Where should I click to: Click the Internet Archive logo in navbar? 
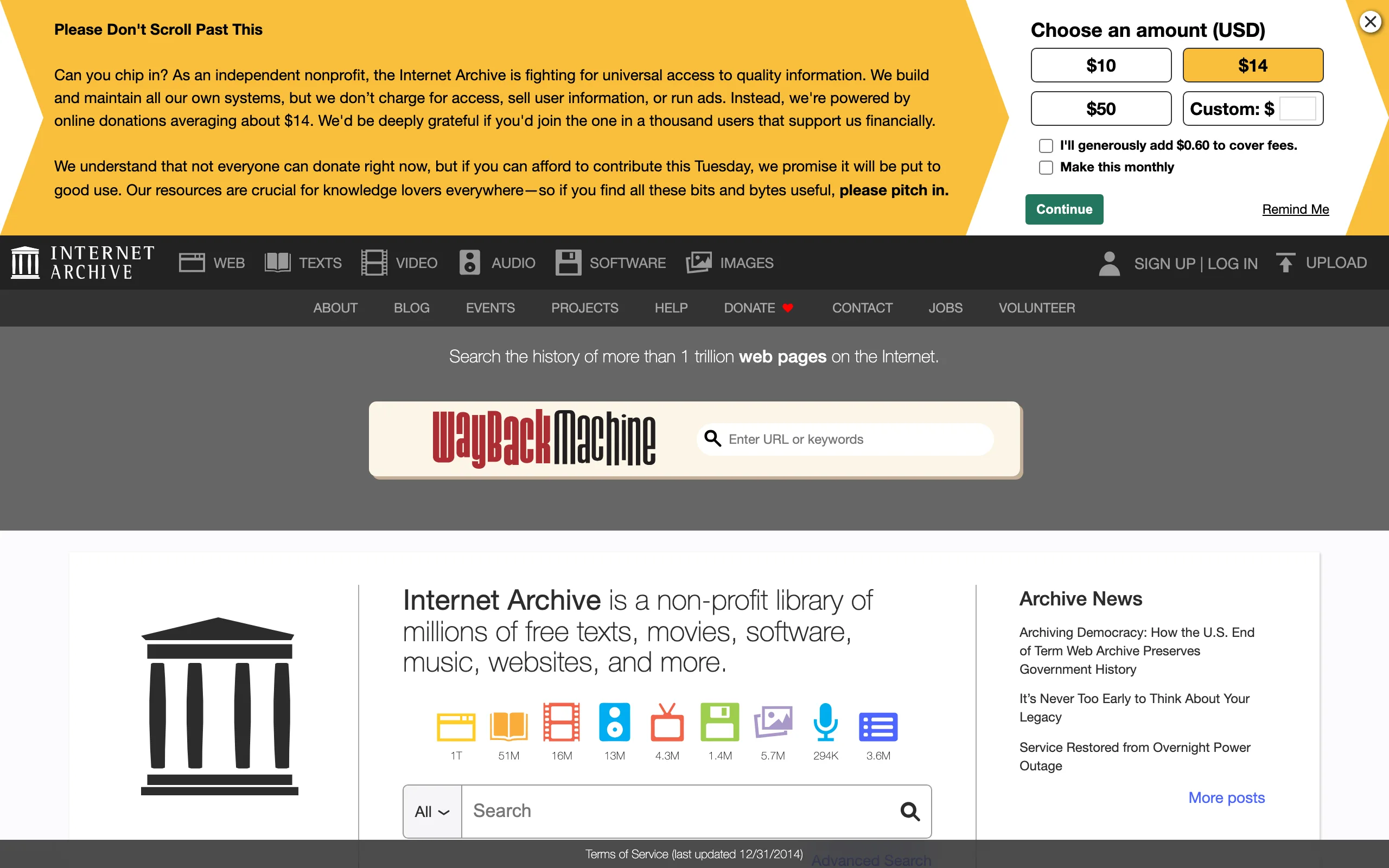[82, 263]
